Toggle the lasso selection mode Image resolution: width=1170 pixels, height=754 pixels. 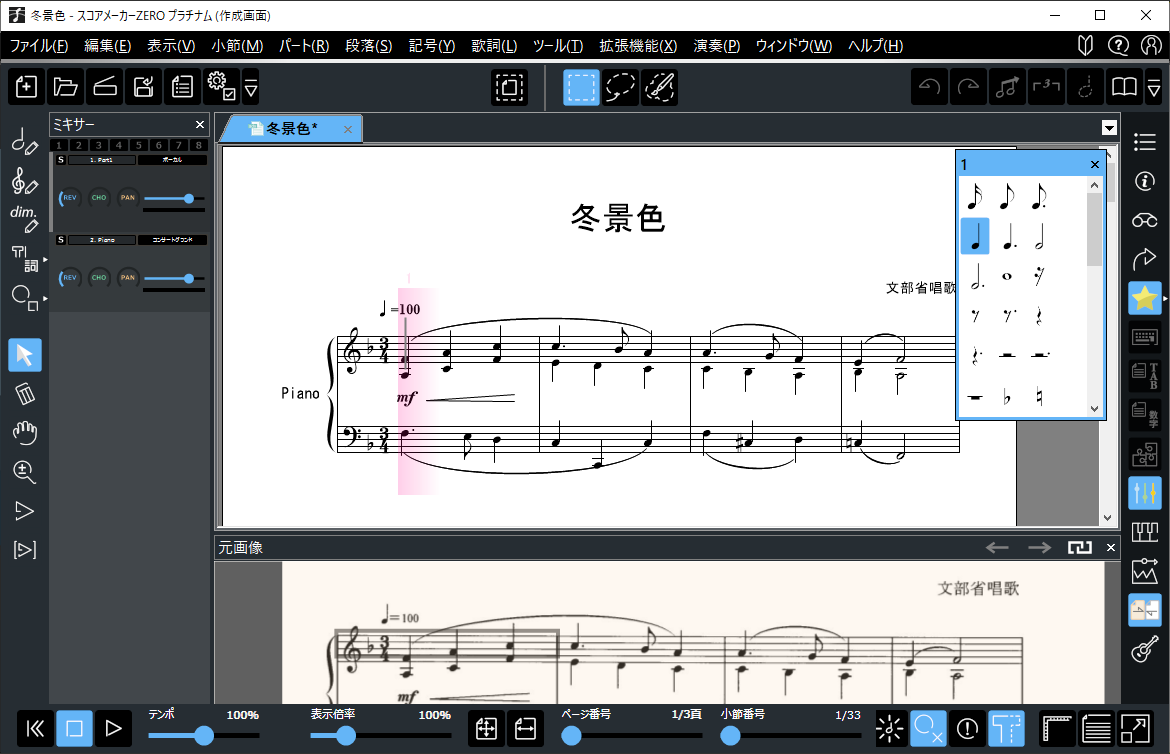coord(620,87)
